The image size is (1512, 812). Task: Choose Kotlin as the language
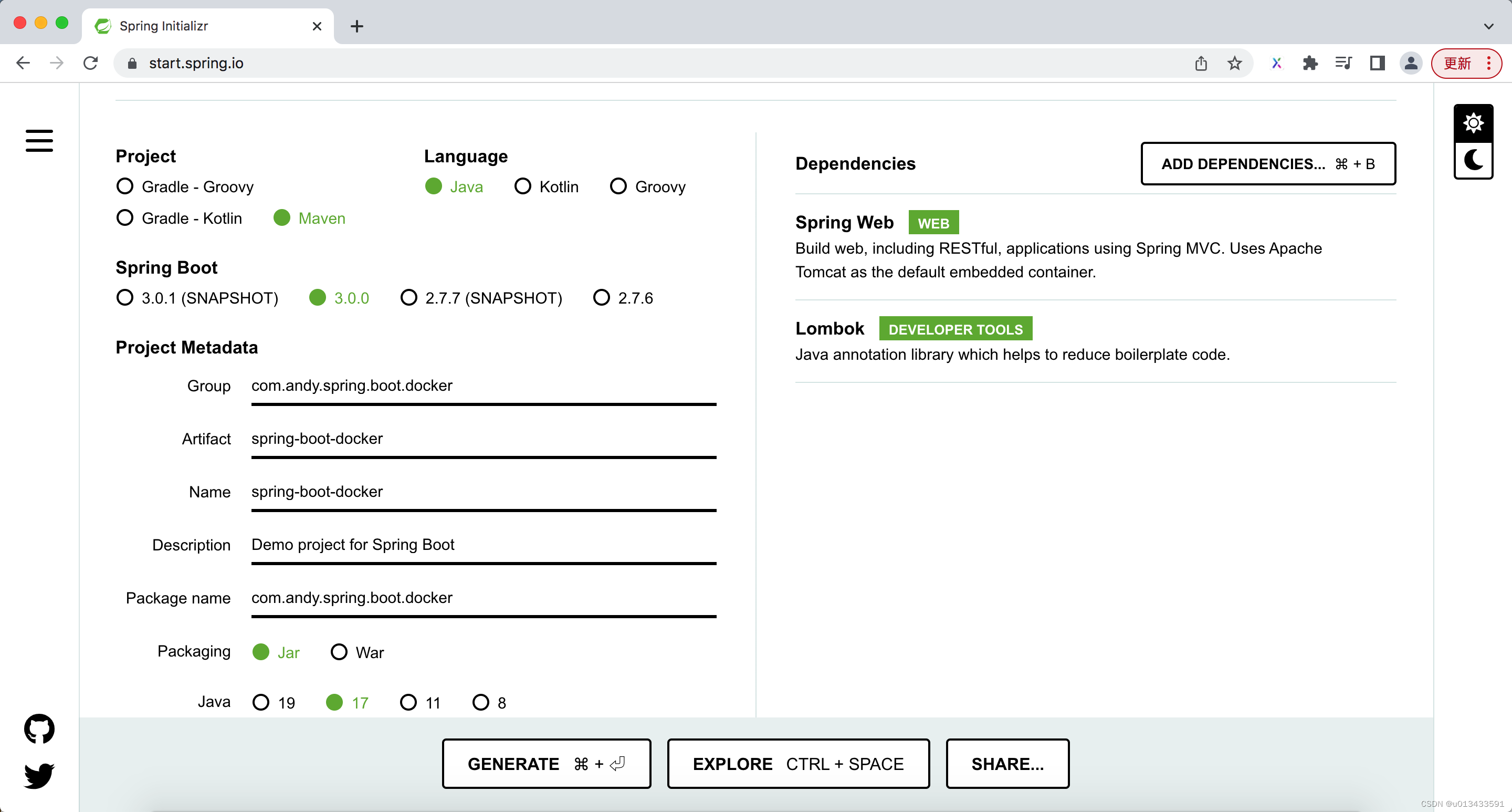(x=547, y=186)
